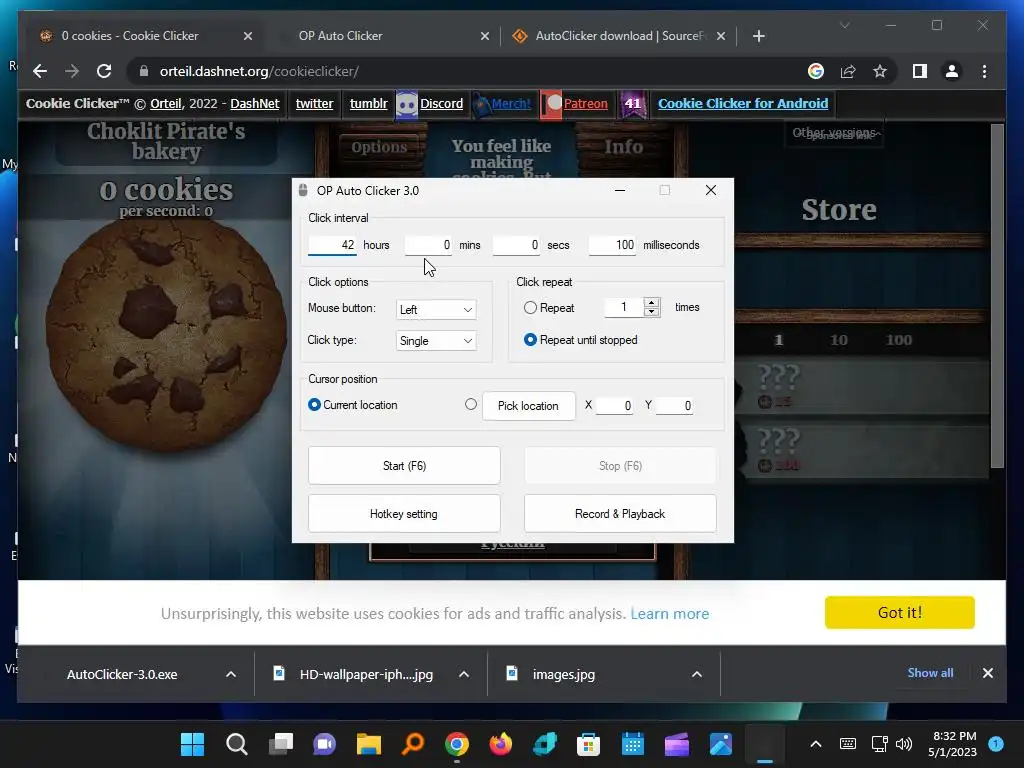Expand AutoClicker-3.0.exe download options

(x=231, y=674)
